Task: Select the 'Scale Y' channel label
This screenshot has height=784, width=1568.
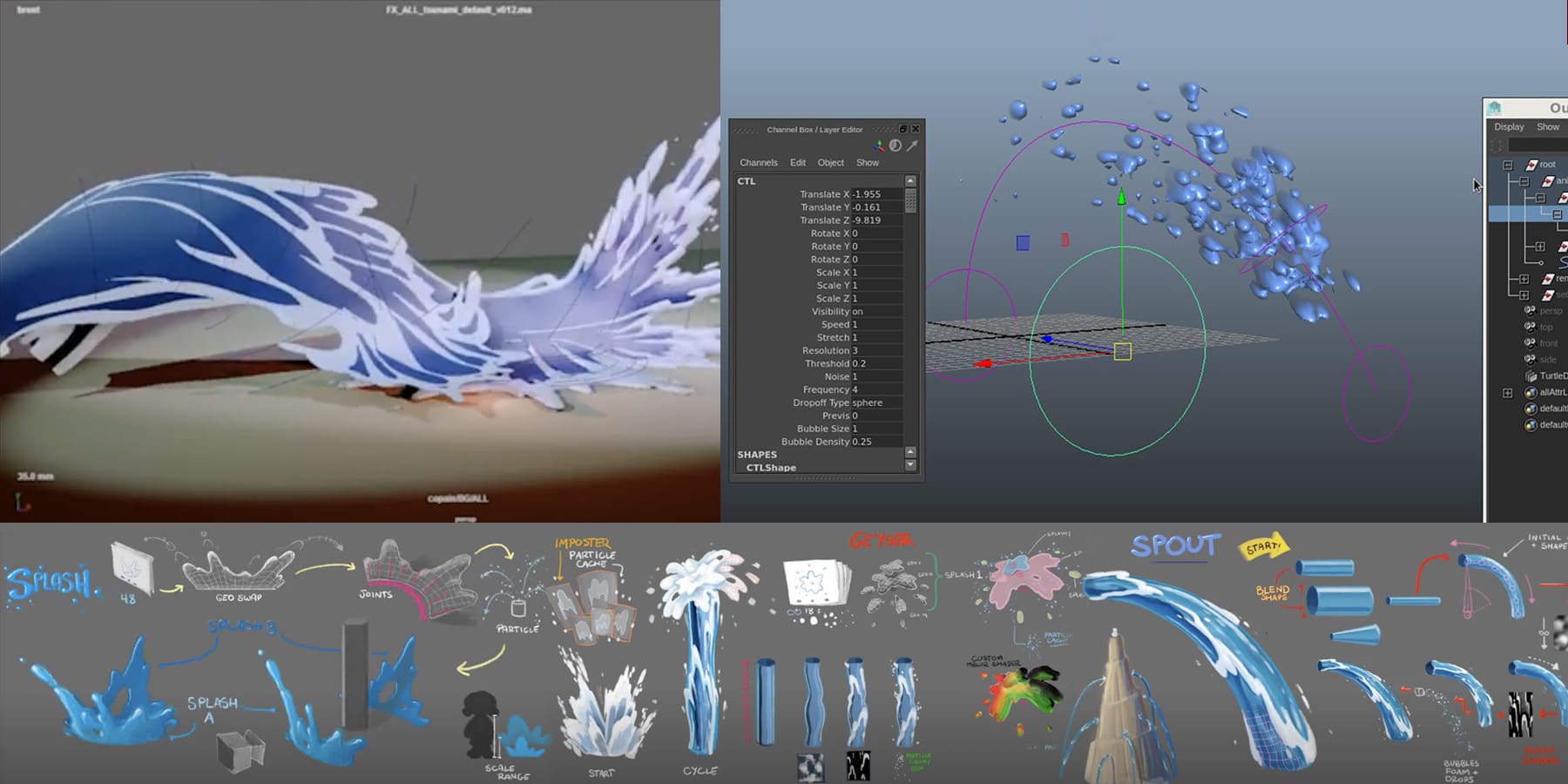Action: 833,286
